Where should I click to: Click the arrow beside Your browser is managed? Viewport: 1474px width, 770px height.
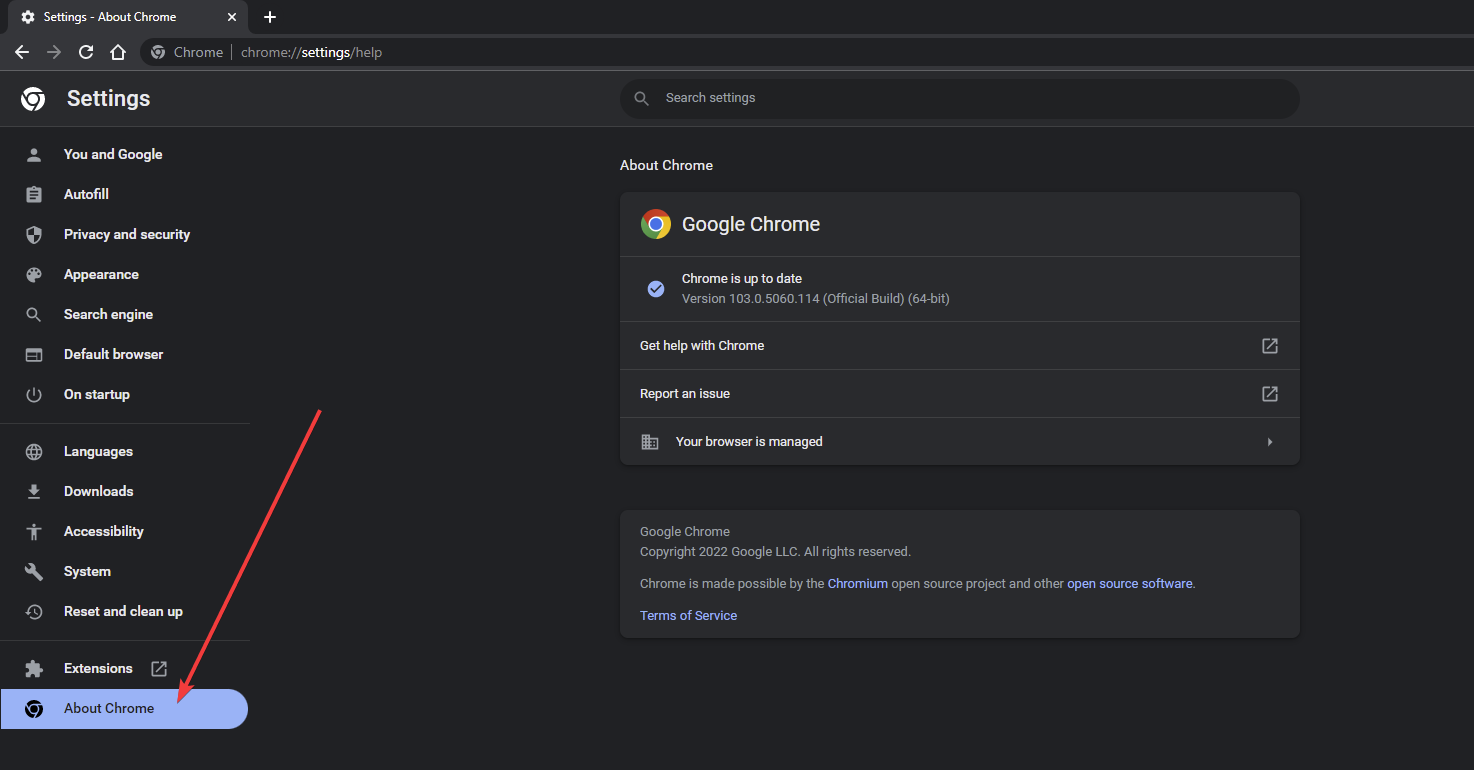[1270, 441]
